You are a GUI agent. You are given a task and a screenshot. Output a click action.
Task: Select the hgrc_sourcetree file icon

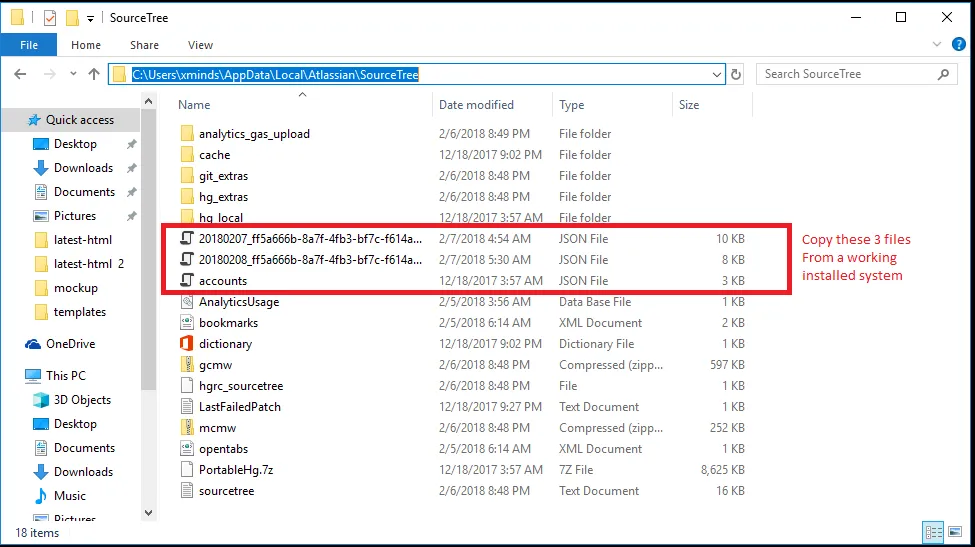coord(187,385)
